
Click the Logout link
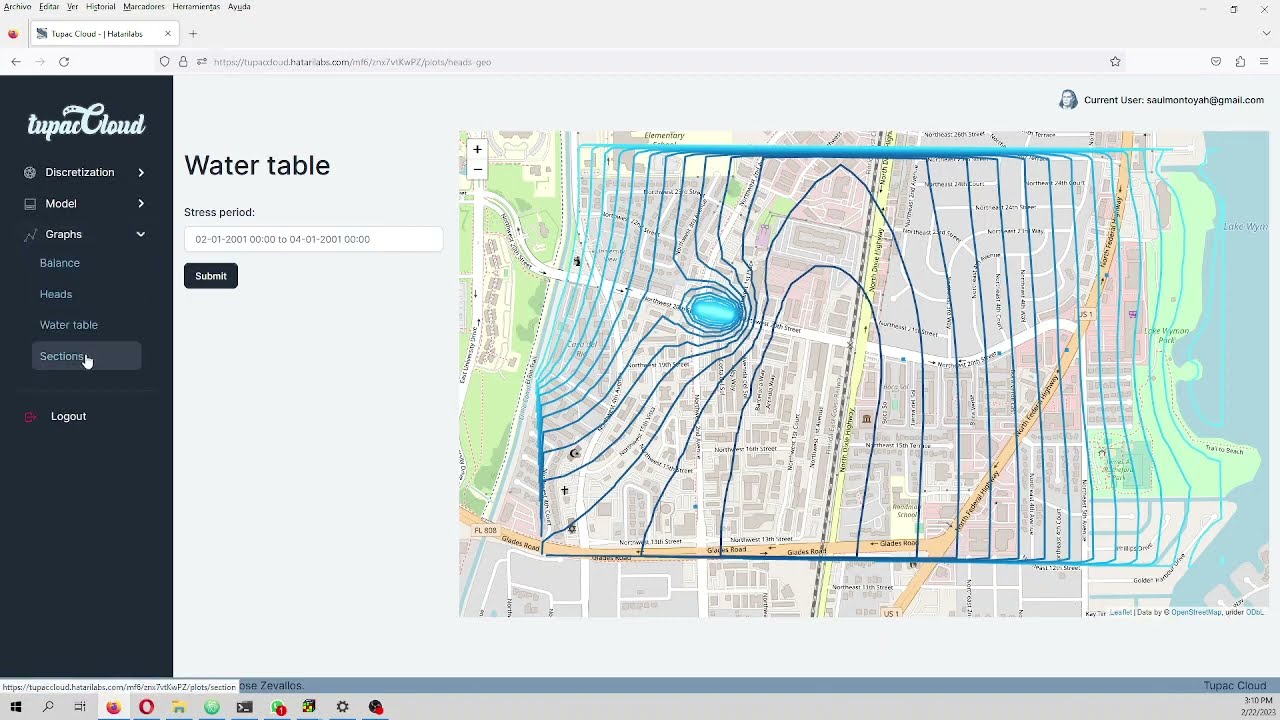pyautogui.click(x=68, y=416)
